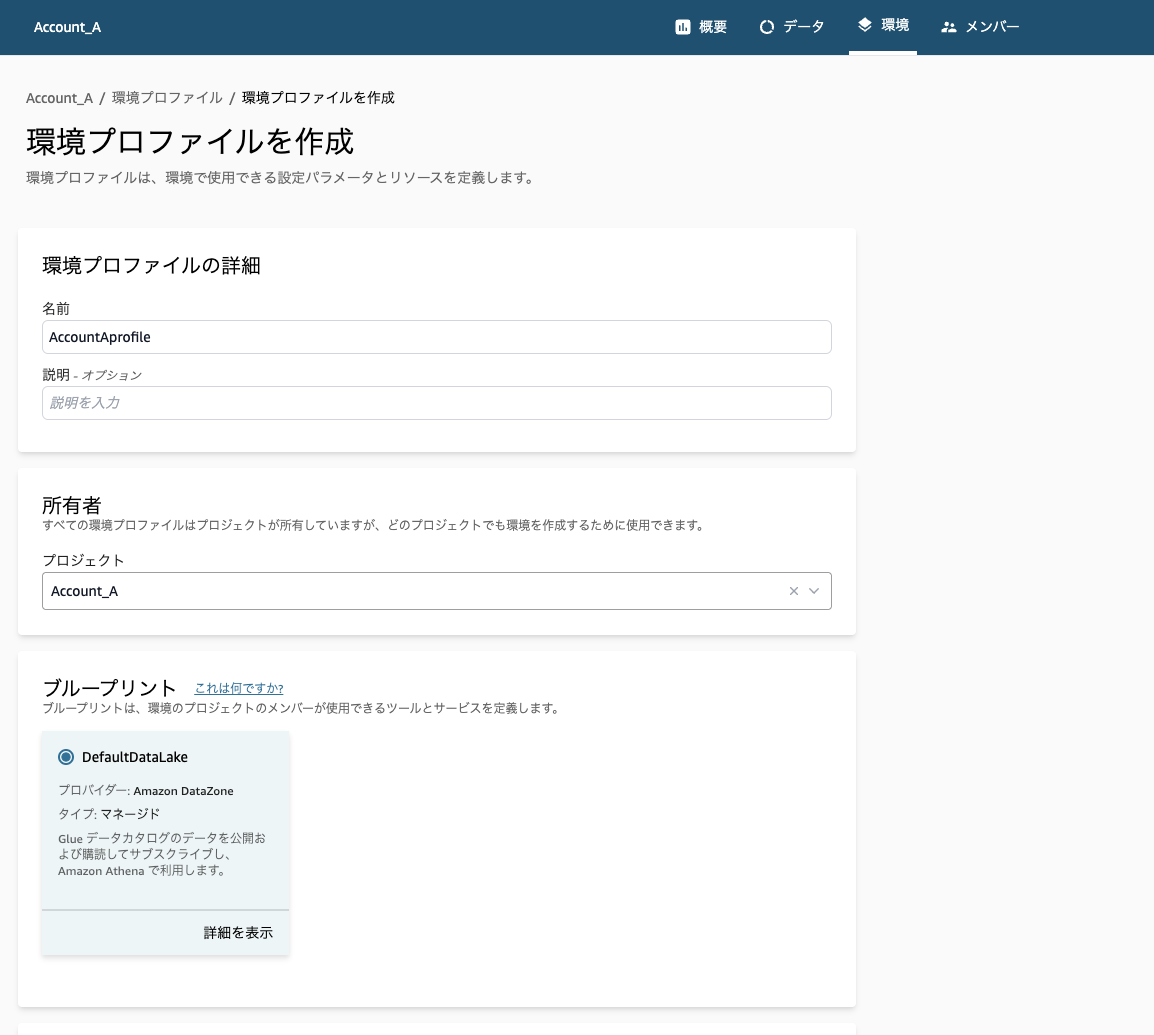Click the データ refresh icon

pyautogui.click(x=765, y=26)
